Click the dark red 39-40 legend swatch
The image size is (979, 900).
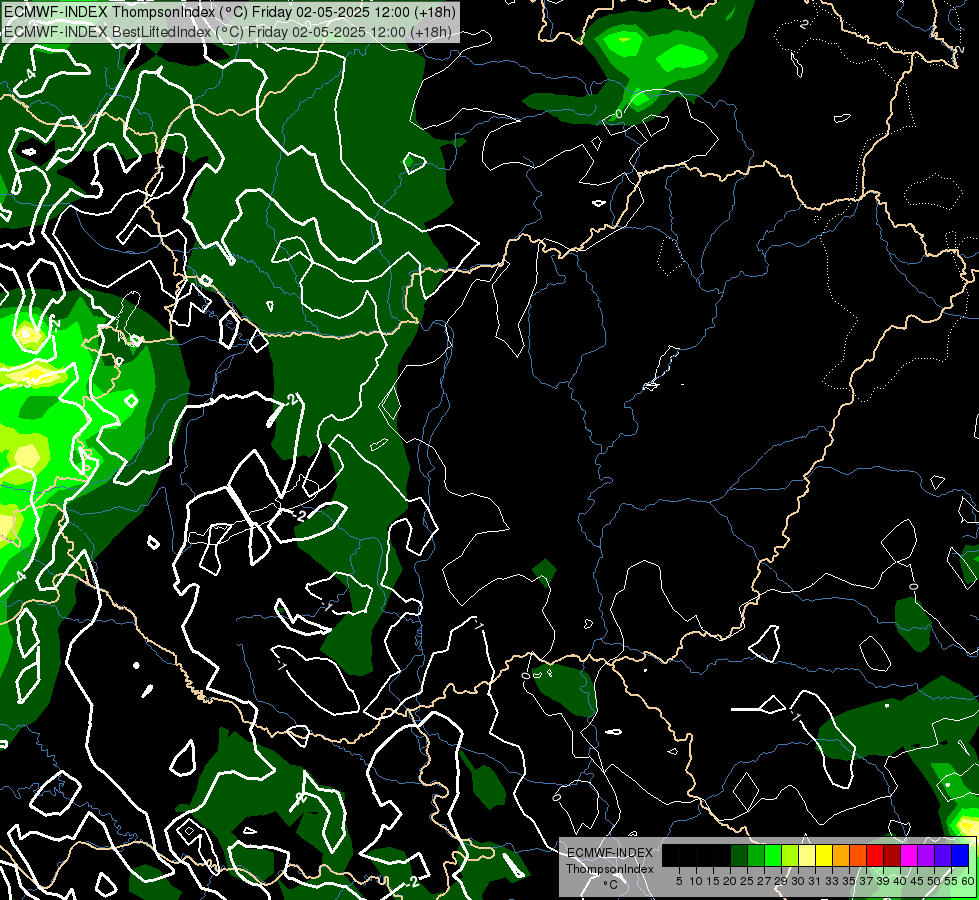(892, 855)
